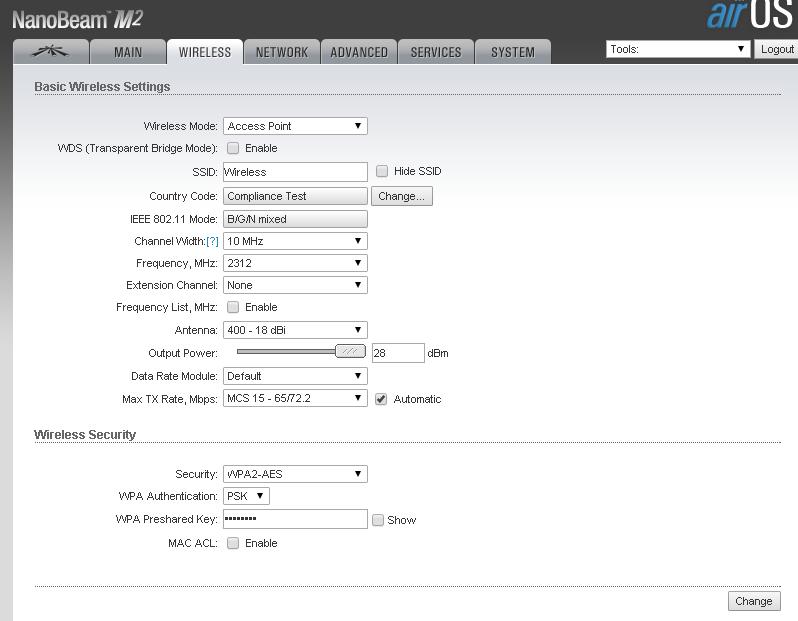Click the SSID input field

[x=295, y=172]
